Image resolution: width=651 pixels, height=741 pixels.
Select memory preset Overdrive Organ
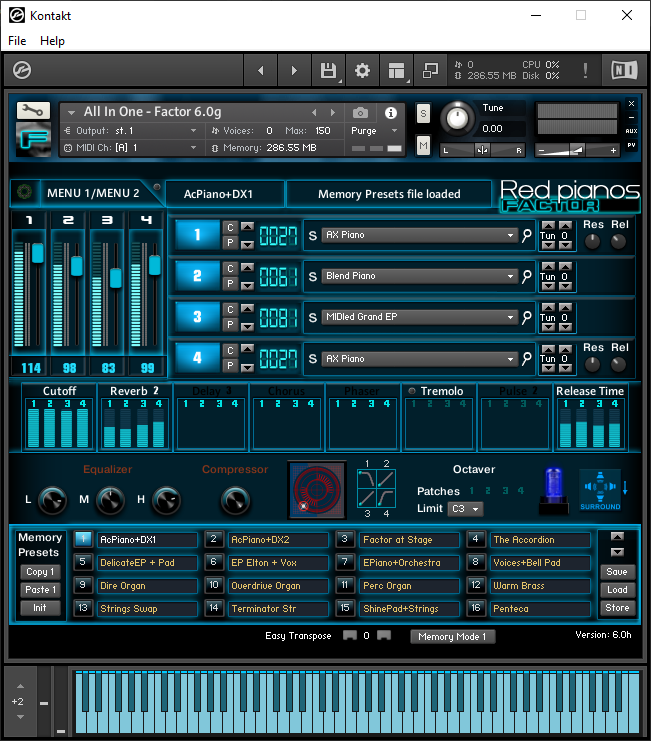(x=278, y=586)
